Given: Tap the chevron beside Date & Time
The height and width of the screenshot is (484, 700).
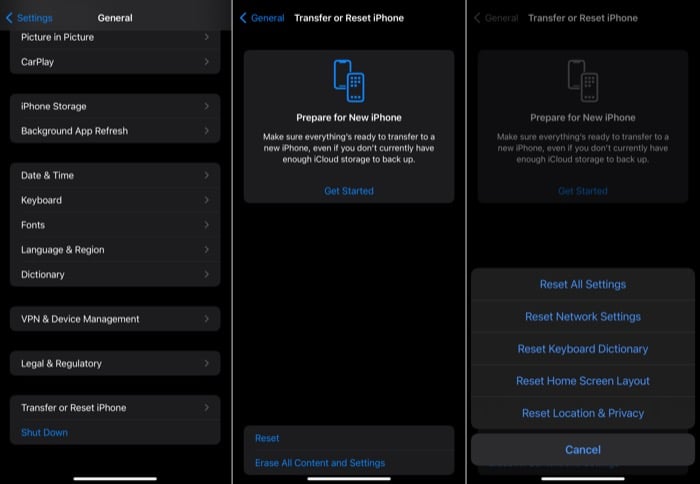Looking at the screenshot, I should point(206,175).
